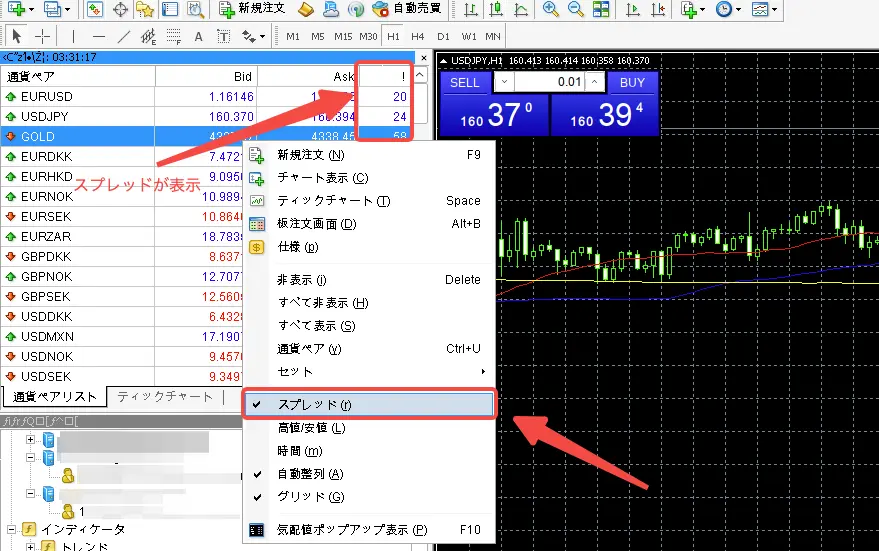
Task: Zoom out on the chart
Action: (575, 8)
